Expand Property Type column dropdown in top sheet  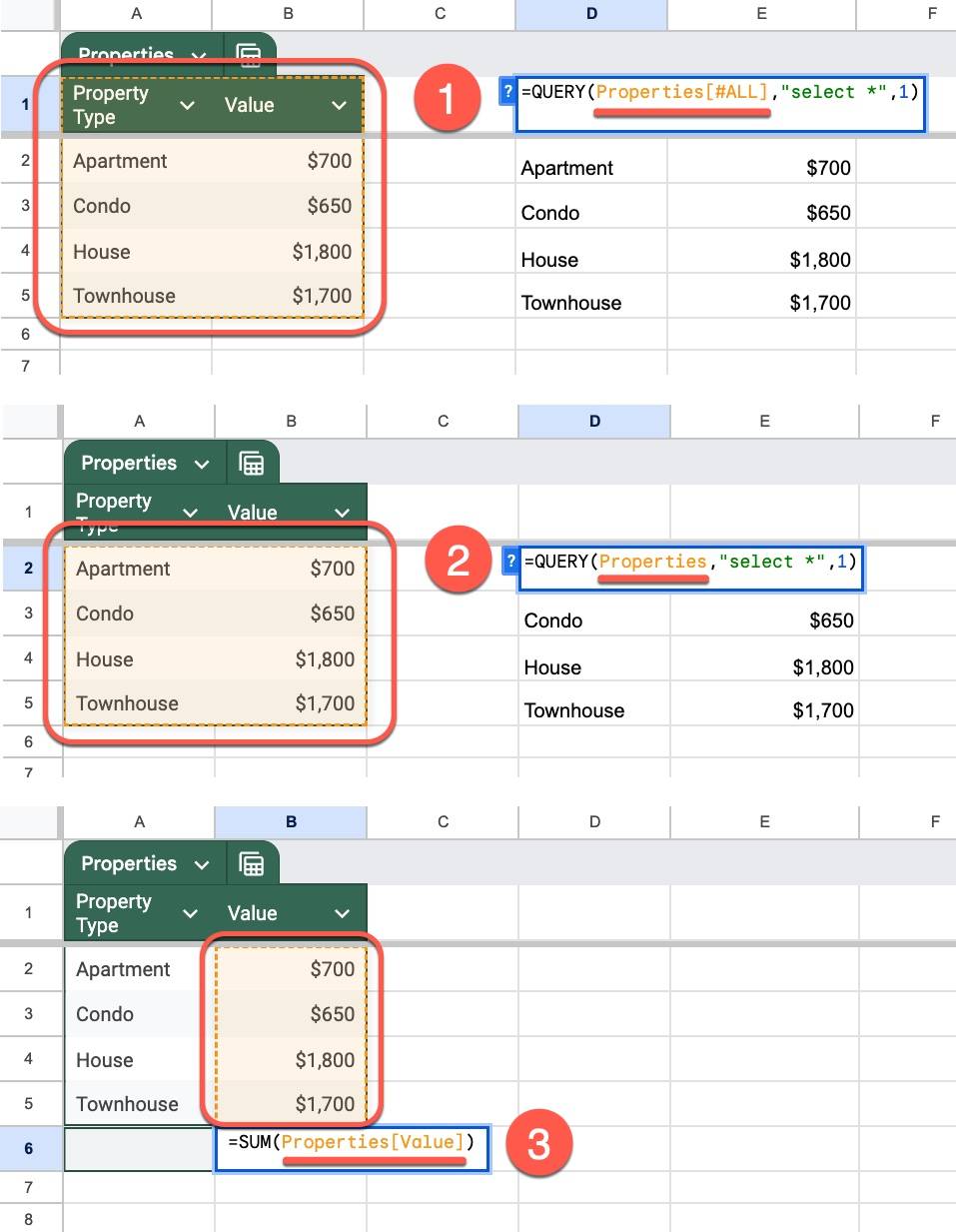pyautogui.click(x=187, y=106)
